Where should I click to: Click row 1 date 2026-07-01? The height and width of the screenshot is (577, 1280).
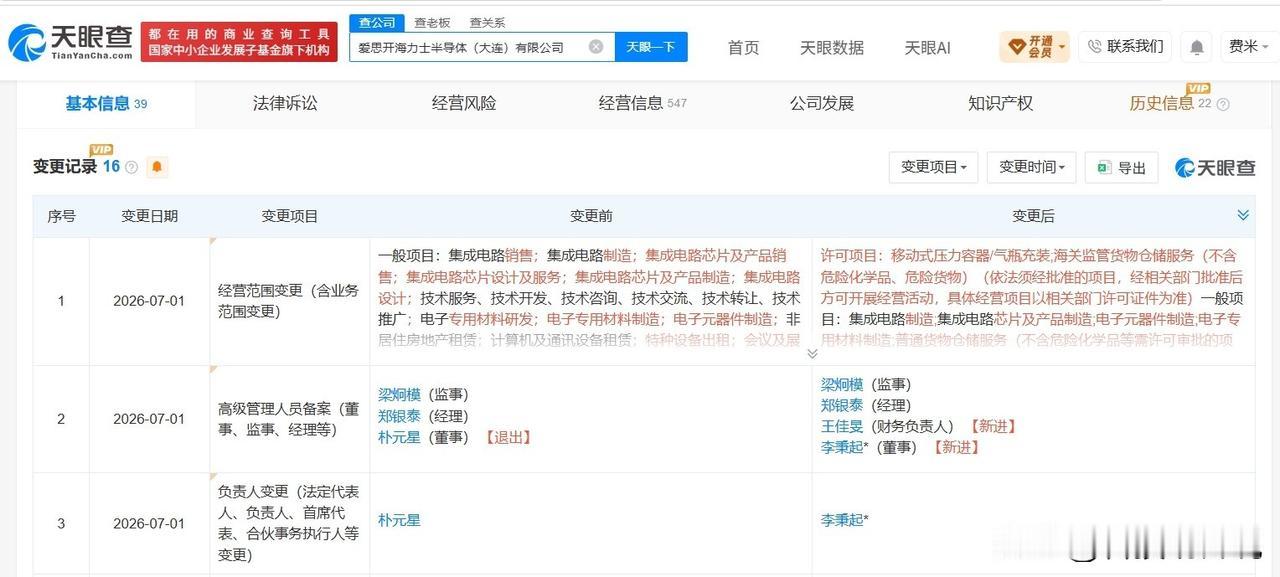coord(149,300)
